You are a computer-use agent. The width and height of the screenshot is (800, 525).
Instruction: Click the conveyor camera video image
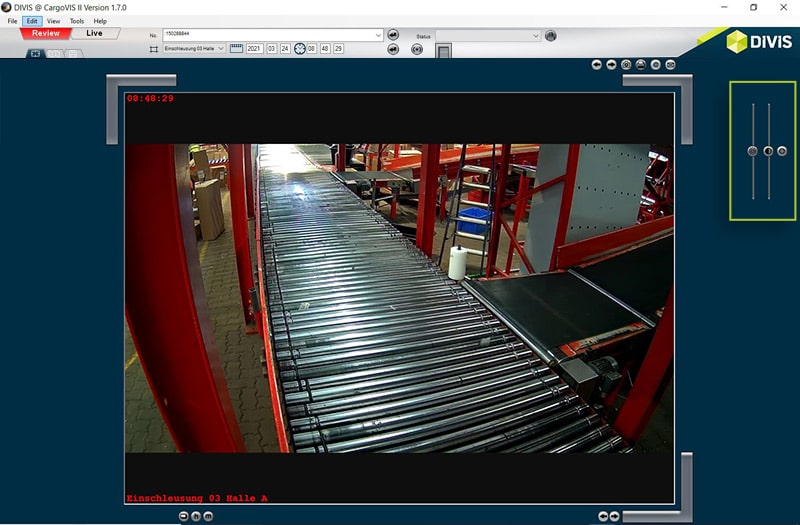pos(399,298)
